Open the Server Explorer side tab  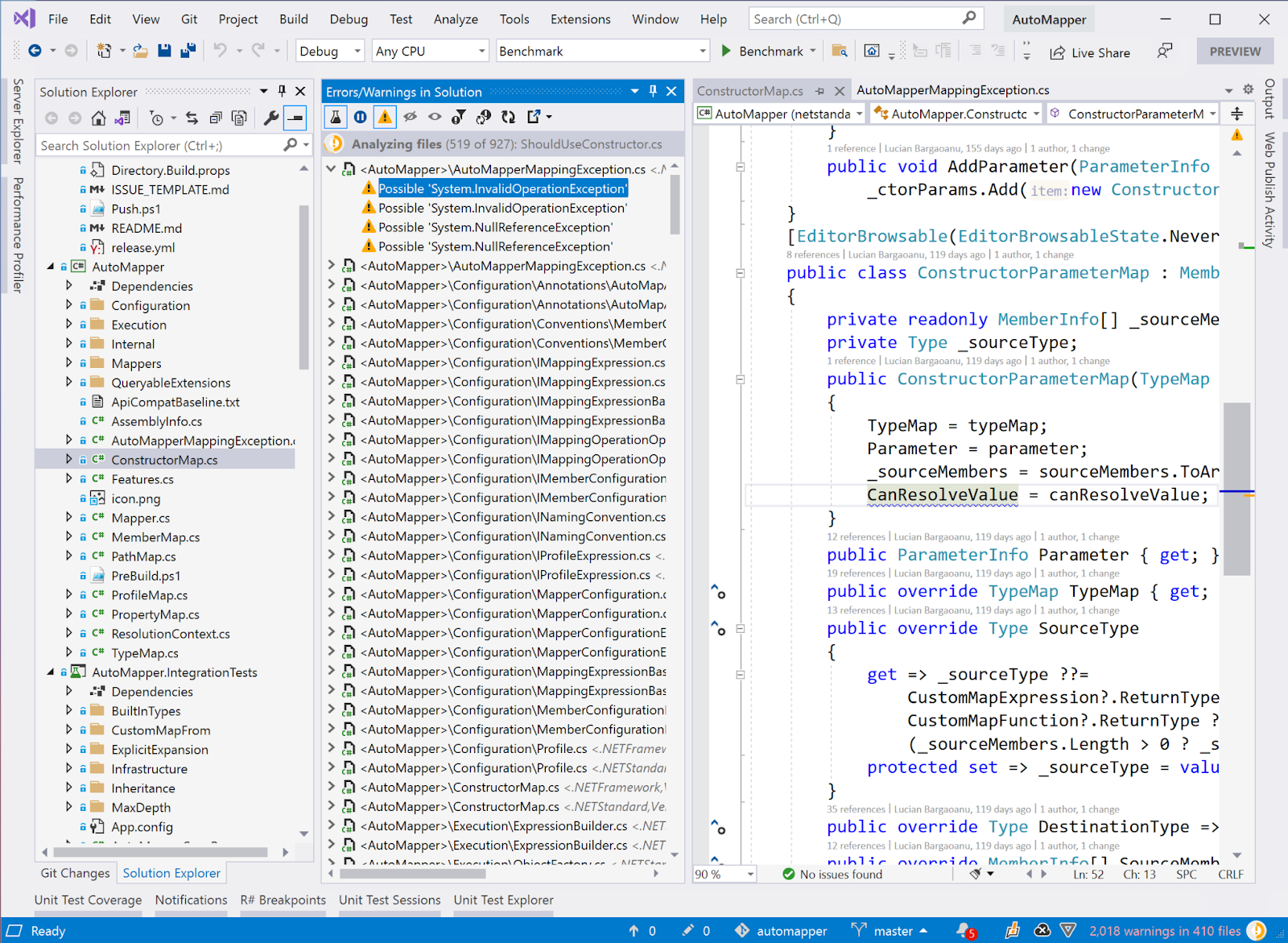pos(18,121)
